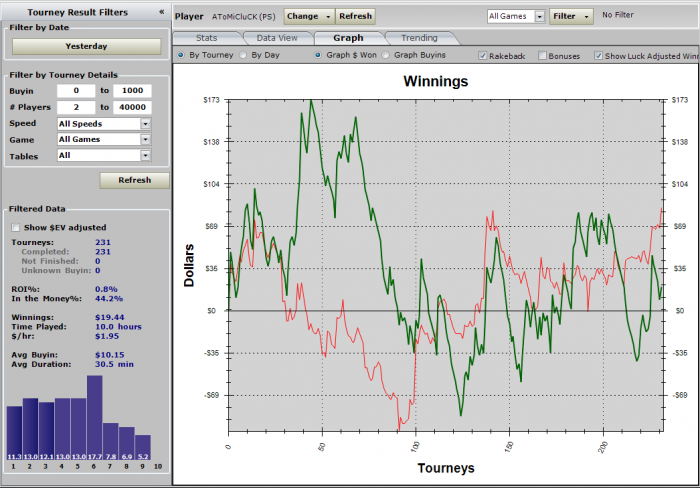This screenshot has height=488, width=700.
Task: Open the All Games dropdown in top bar
Action: click(x=516, y=17)
